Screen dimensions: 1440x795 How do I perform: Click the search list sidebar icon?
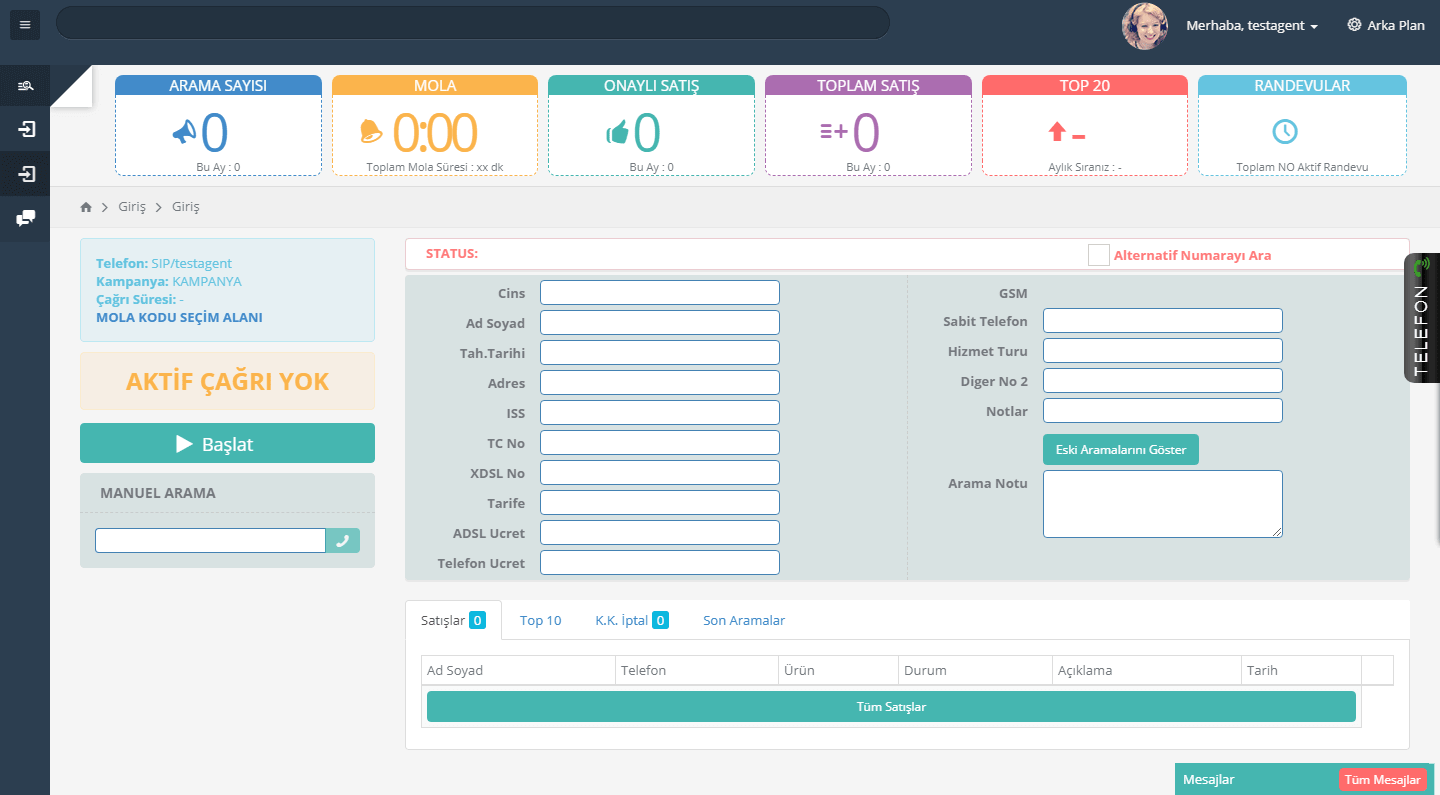coord(26,87)
